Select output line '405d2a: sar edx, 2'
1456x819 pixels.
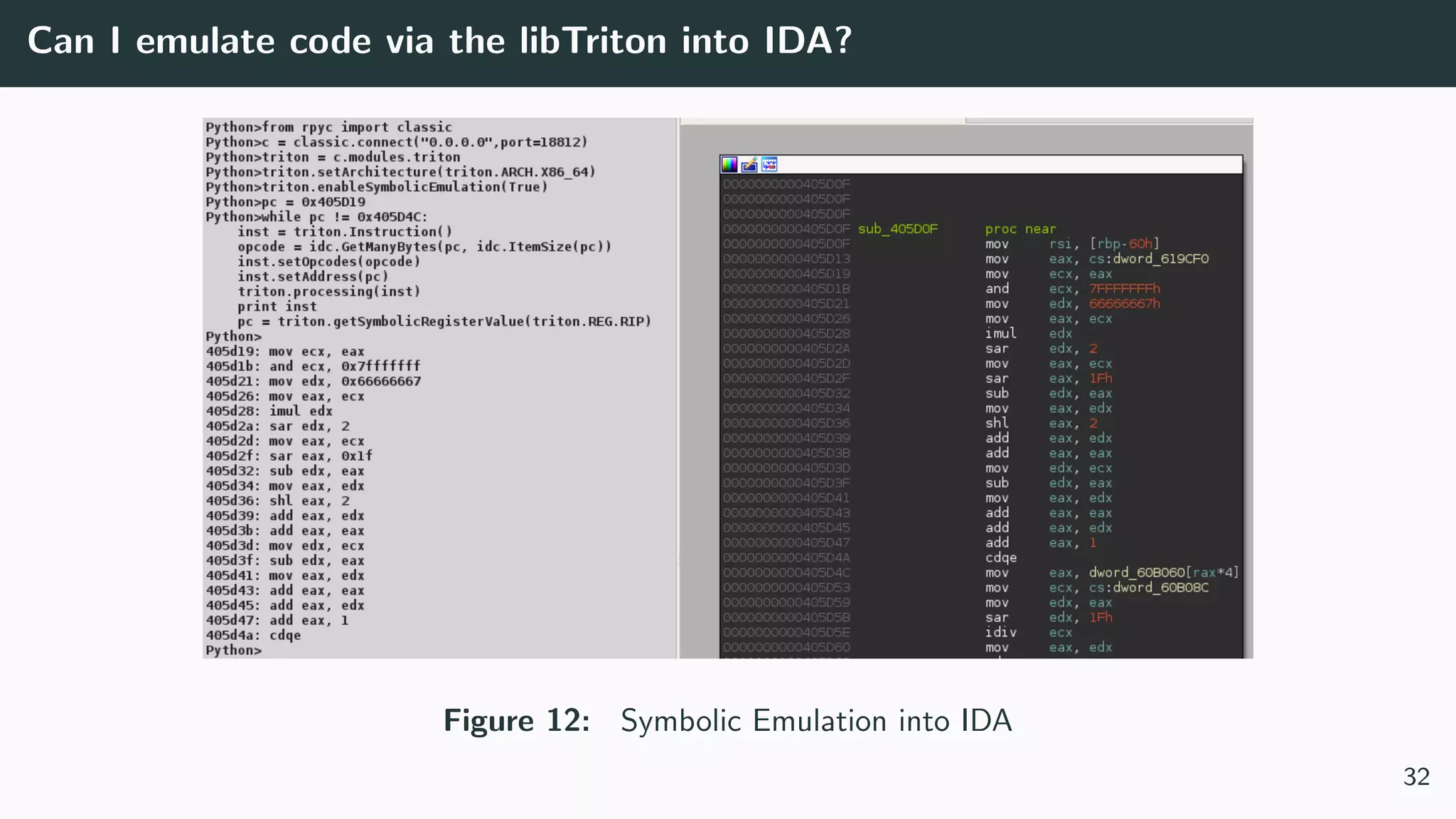point(278,426)
